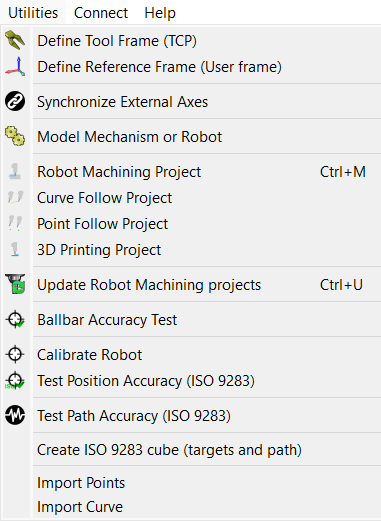Click the chain-link Synchronize External Axes icon
Screen dimensions: 381x521
15,101
